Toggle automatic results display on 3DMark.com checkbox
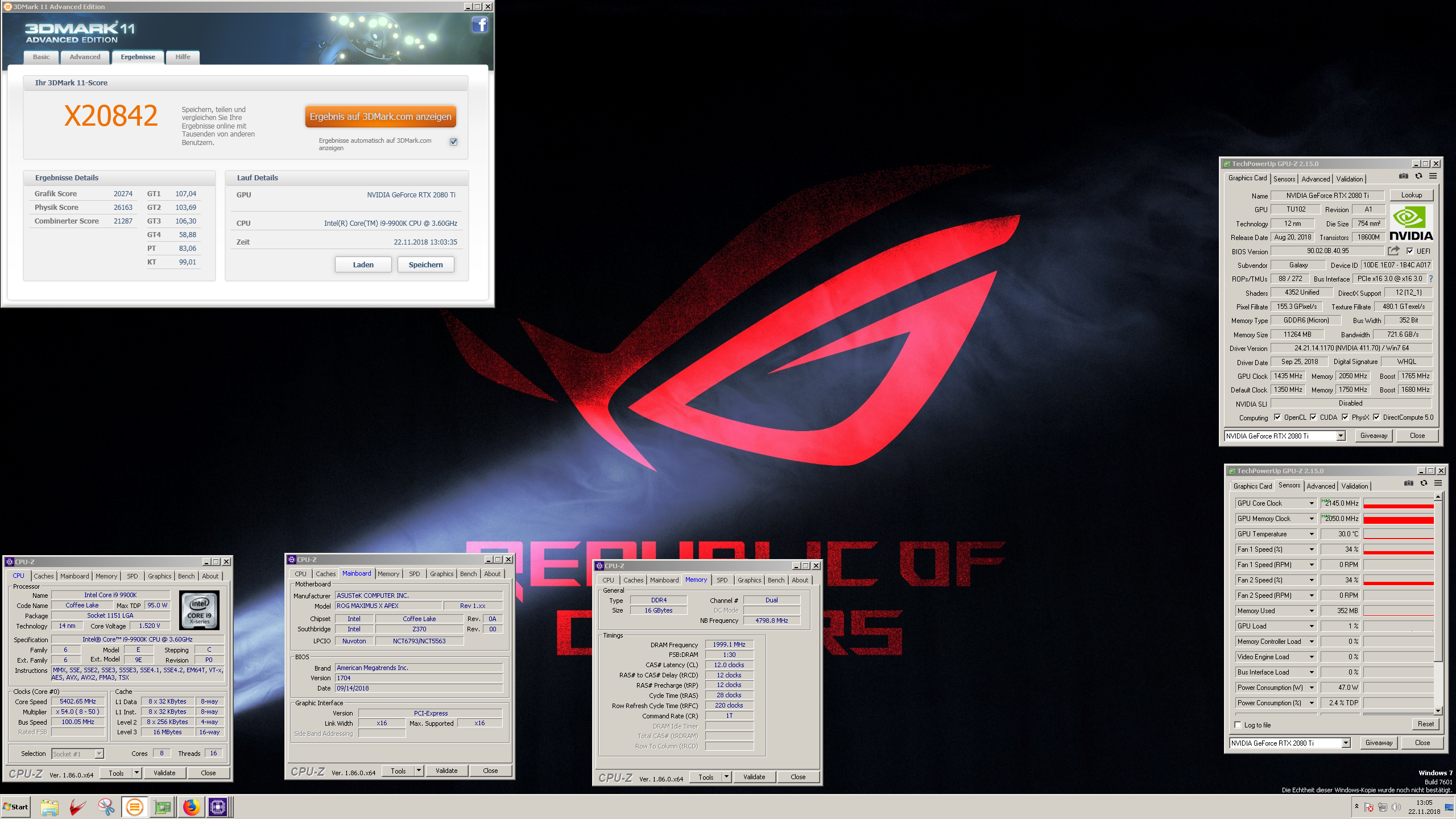This screenshot has height=819, width=1456. [x=453, y=142]
